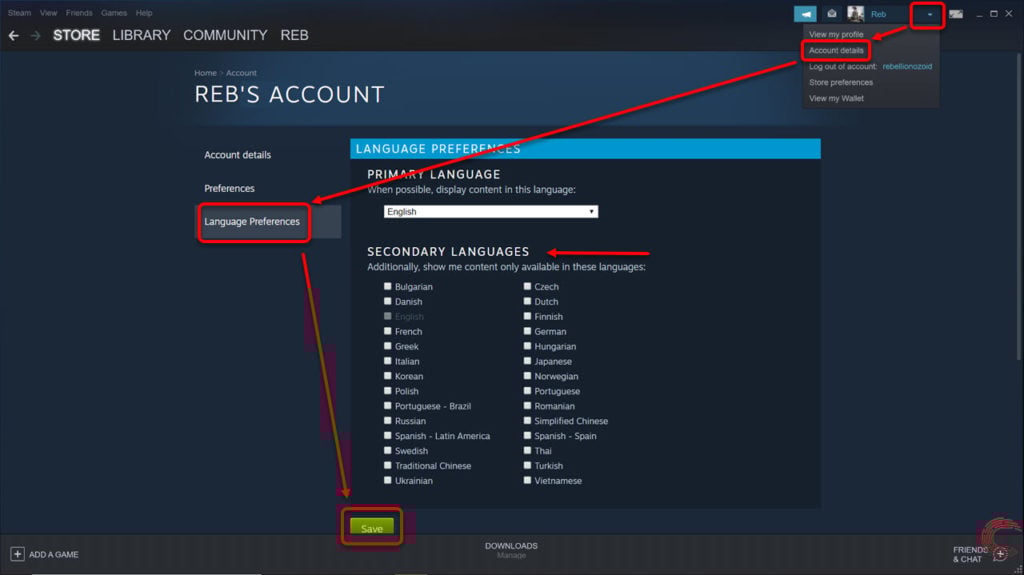Image resolution: width=1024 pixels, height=575 pixels.
Task: Open the Steam menu
Action: tap(19, 12)
